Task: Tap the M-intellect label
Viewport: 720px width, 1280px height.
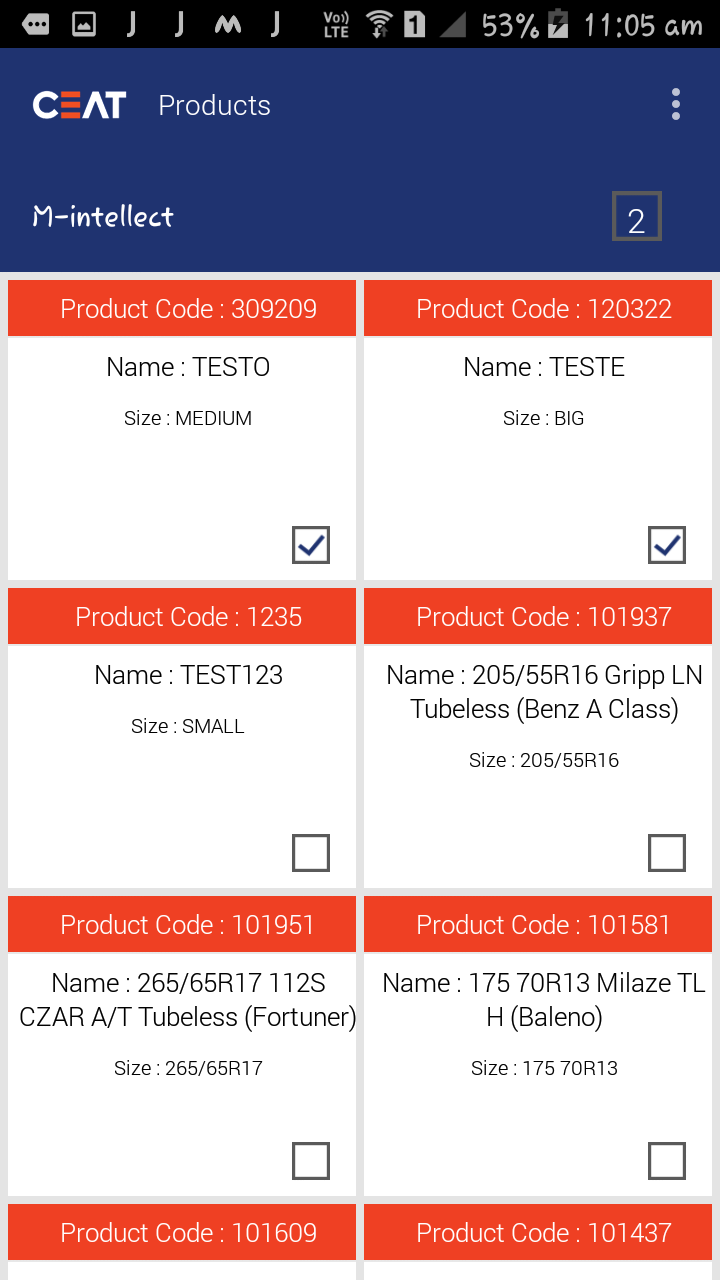Action: click(x=103, y=216)
